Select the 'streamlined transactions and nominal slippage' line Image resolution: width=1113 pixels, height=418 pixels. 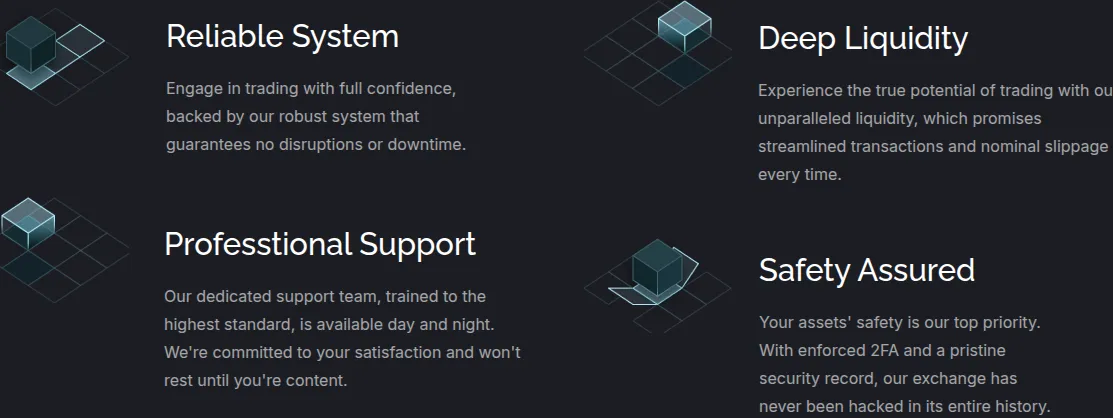(933, 147)
